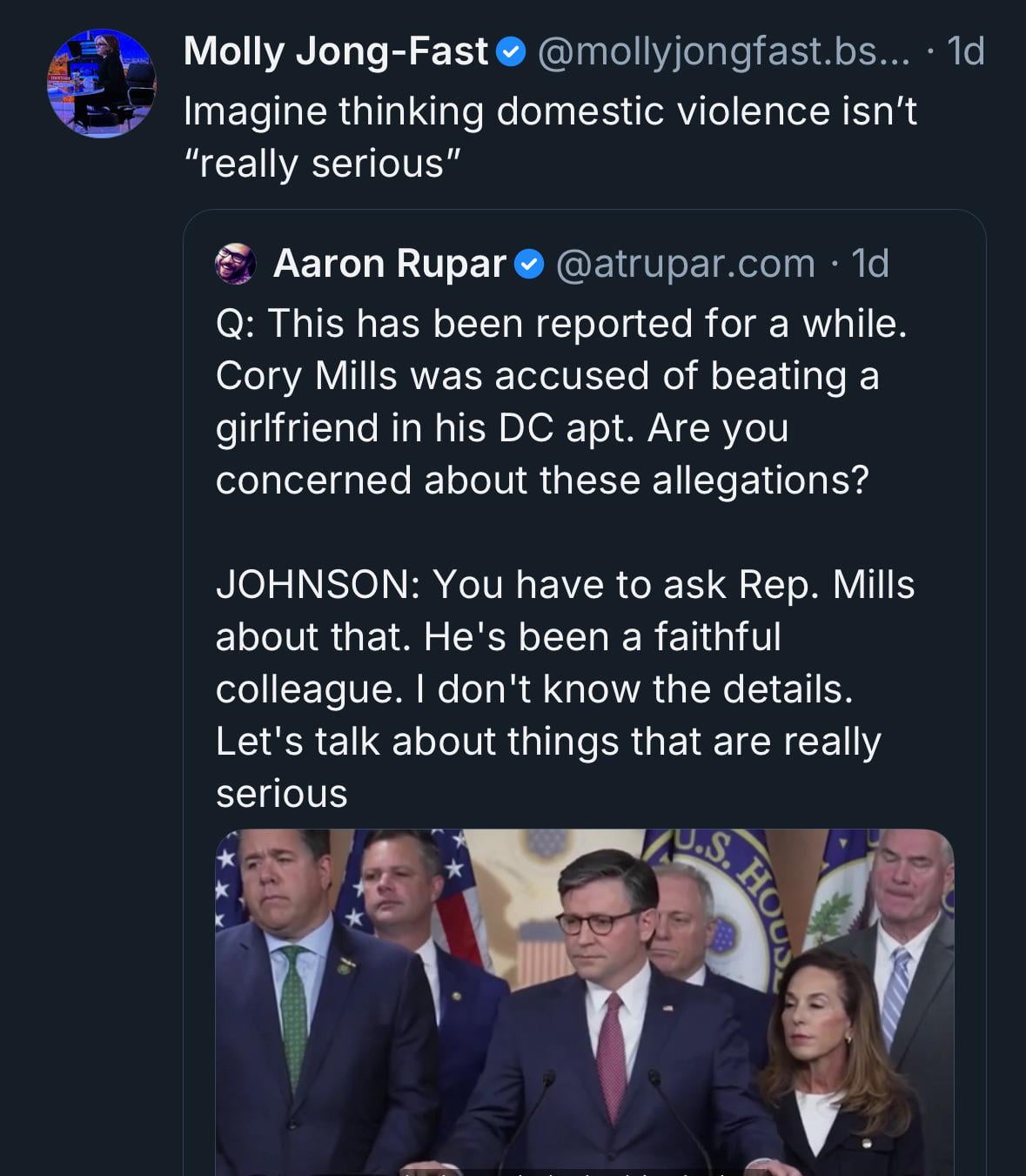Screen dimensions: 1026x1176
Task: Select the Aaron Rupar display name
Action: [389, 263]
